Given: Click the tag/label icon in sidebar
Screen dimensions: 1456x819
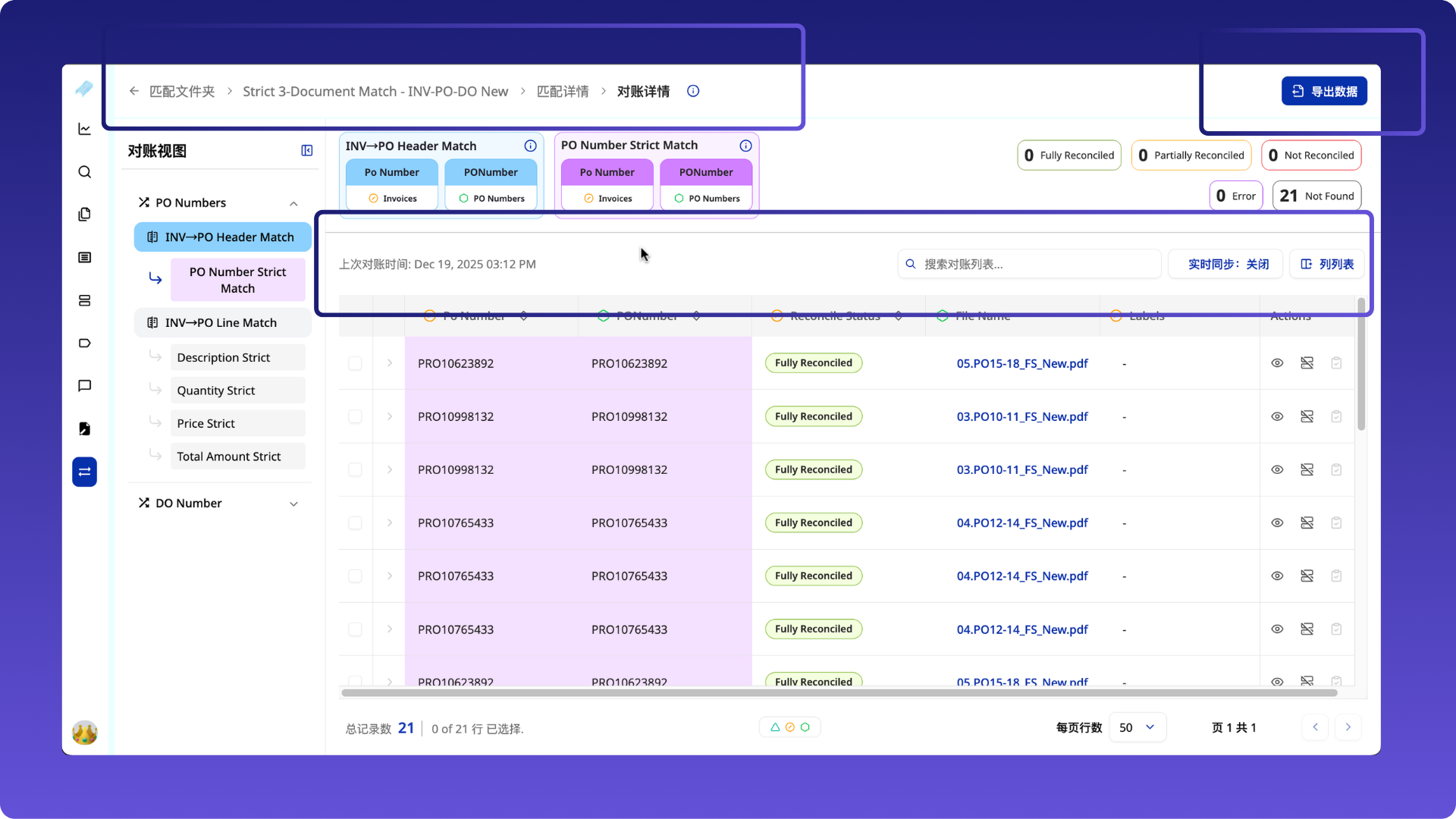Looking at the screenshot, I should pyautogui.click(x=84, y=343).
